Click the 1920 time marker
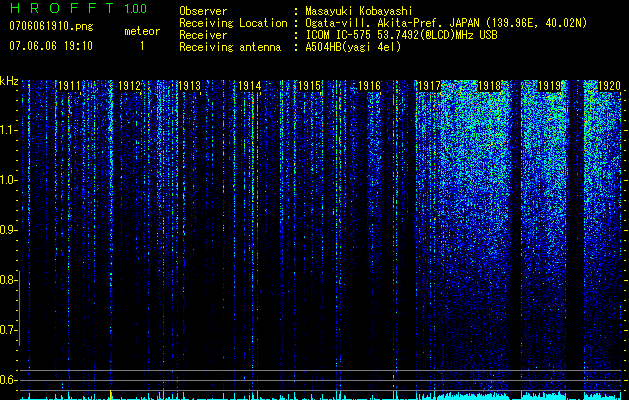 [x=610, y=86]
